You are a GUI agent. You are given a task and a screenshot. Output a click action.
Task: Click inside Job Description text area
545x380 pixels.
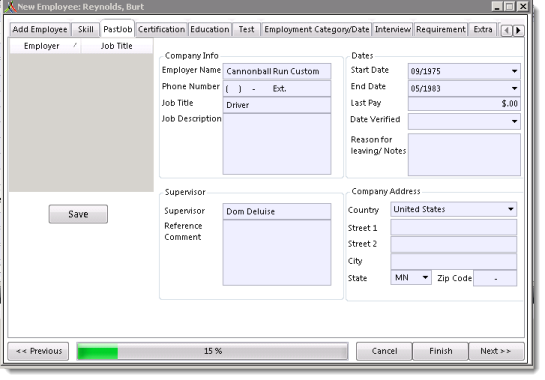point(277,144)
